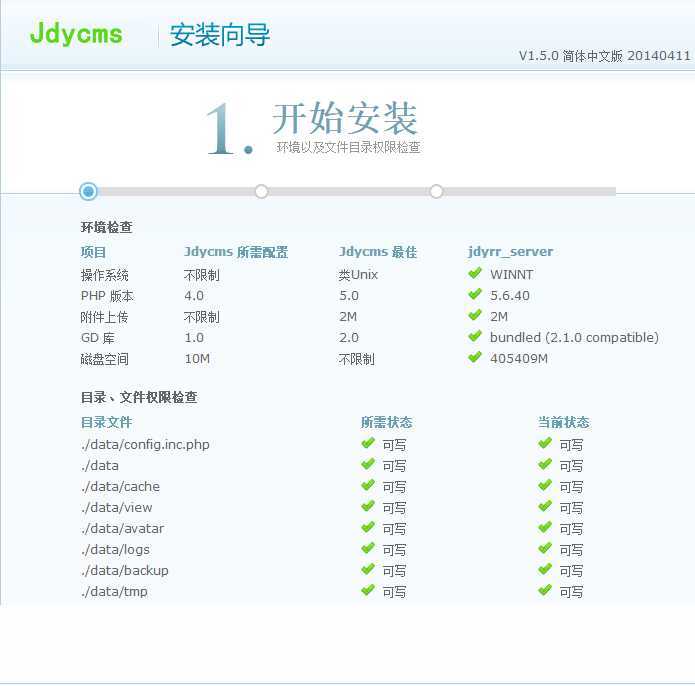Click 所需状态 checkmark for ./data/tmp
Image resolution: width=695 pixels, height=686 pixels.
pyautogui.click(x=368, y=590)
